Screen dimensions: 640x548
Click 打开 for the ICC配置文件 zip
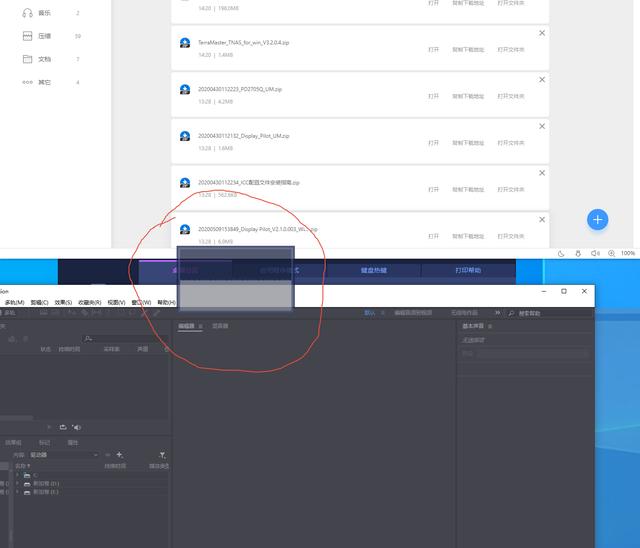433,190
